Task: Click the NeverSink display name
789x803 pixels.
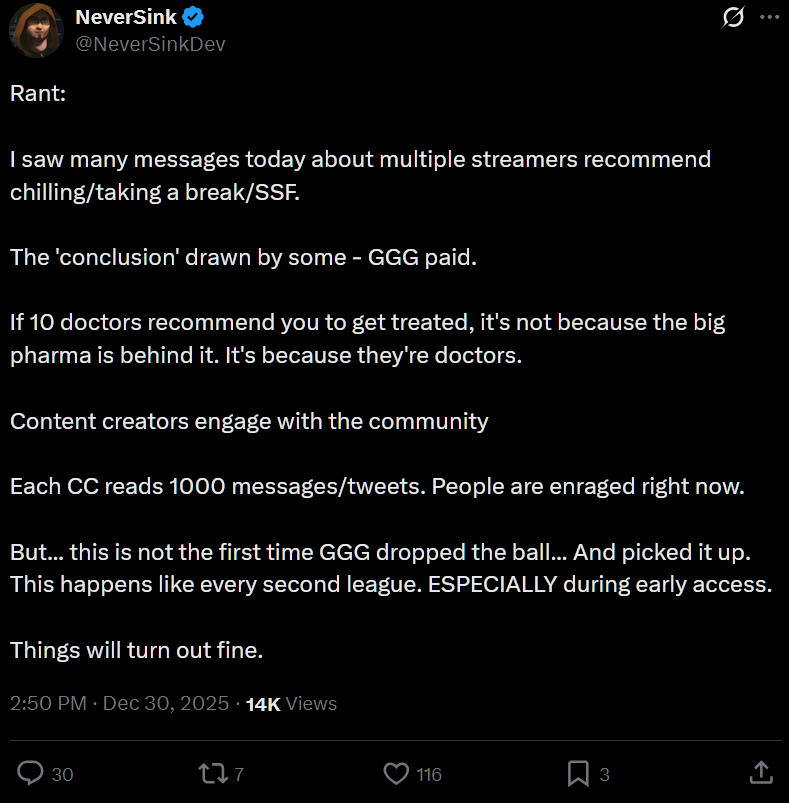Action: tap(126, 17)
